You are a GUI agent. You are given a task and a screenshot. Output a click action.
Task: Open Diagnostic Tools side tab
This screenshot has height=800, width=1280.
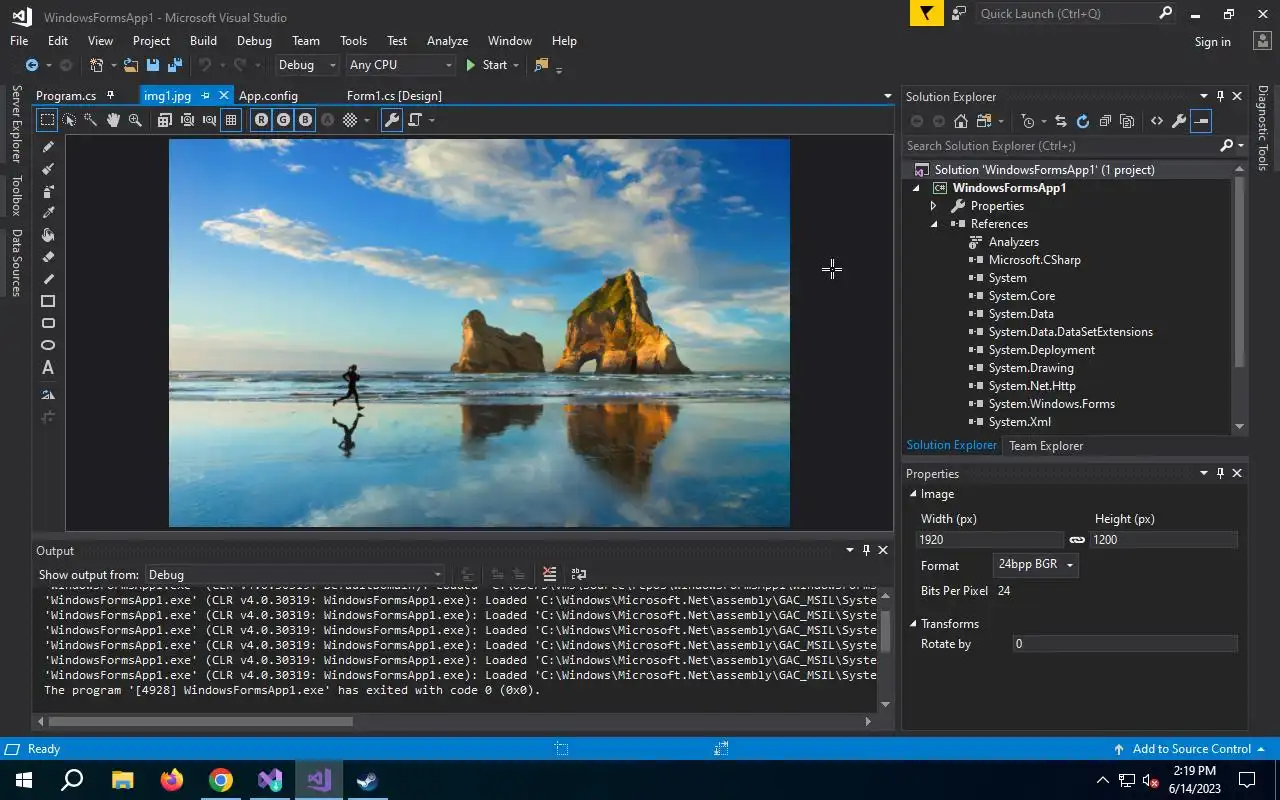(1263, 128)
